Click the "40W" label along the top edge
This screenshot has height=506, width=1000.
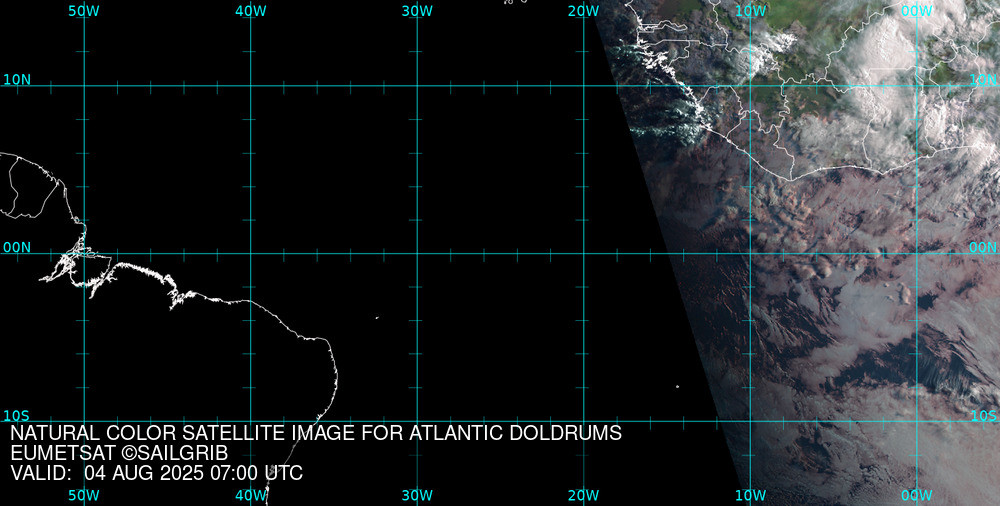(251, 11)
